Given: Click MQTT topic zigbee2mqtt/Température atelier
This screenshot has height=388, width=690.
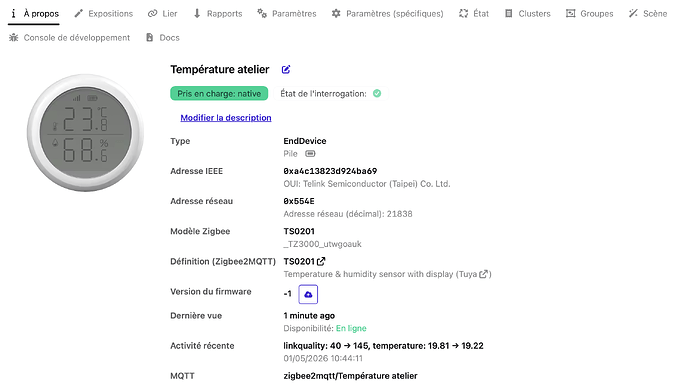Looking at the screenshot, I should pos(350,376).
